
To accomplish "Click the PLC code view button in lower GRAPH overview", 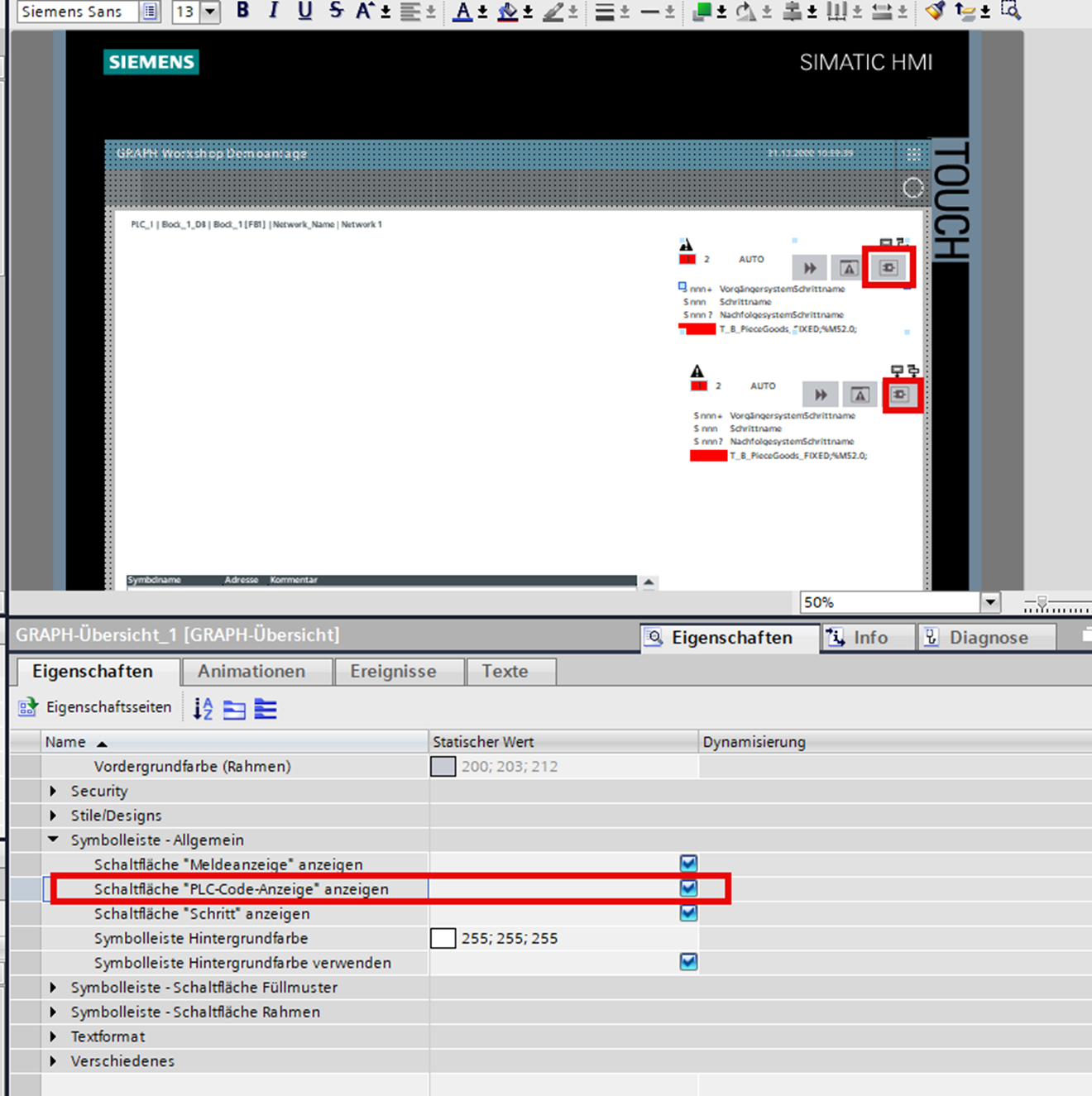I will click(x=899, y=395).
